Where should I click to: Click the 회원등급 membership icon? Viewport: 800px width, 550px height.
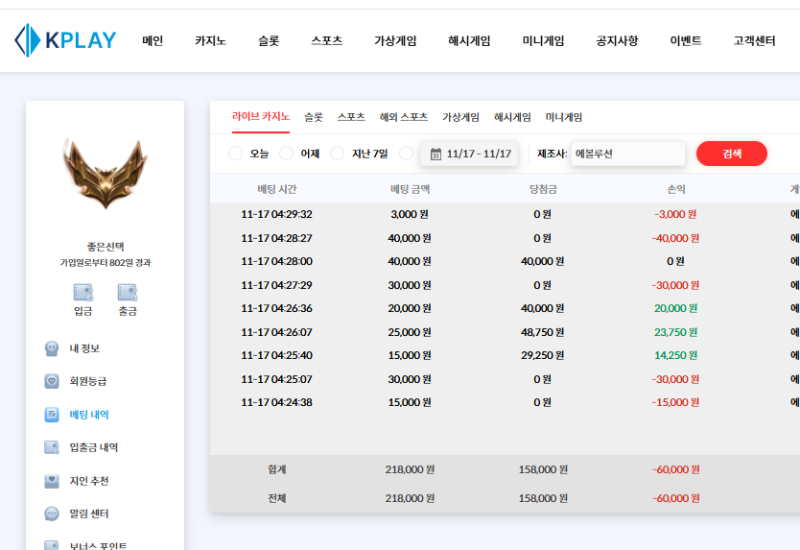(52, 381)
